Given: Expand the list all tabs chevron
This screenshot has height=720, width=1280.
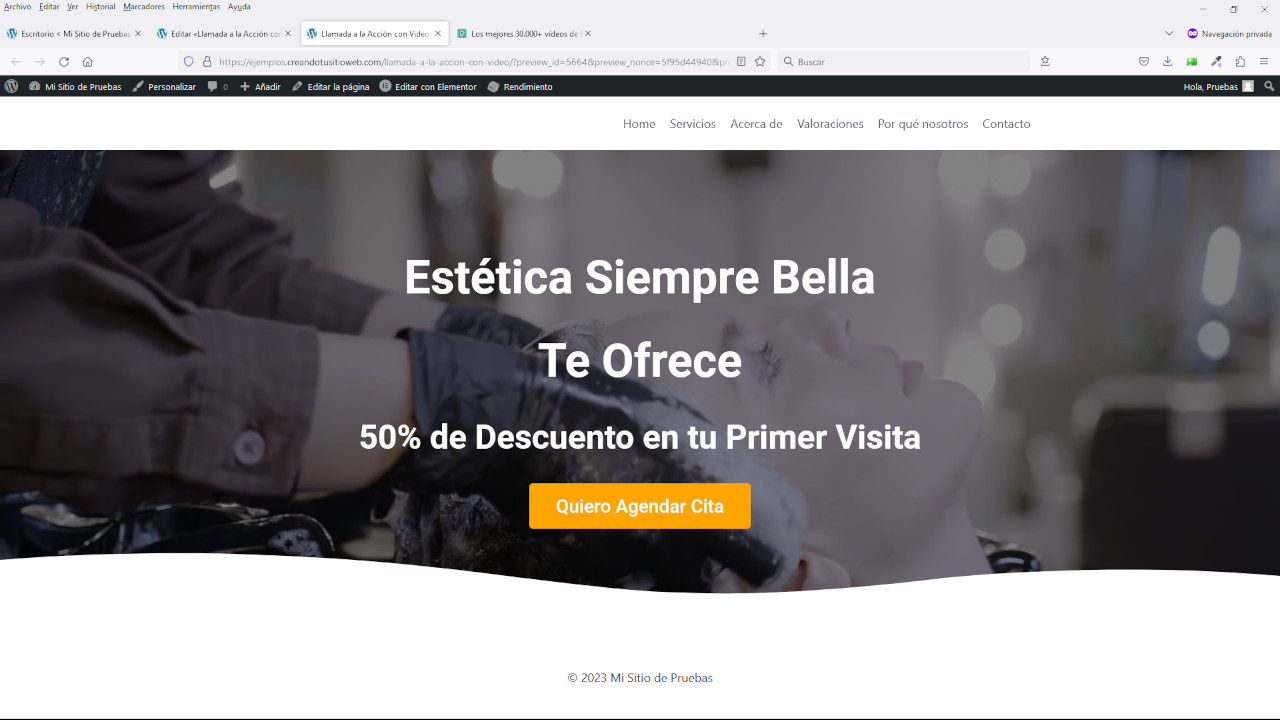Looking at the screenshot, I should coord(1169,33).
